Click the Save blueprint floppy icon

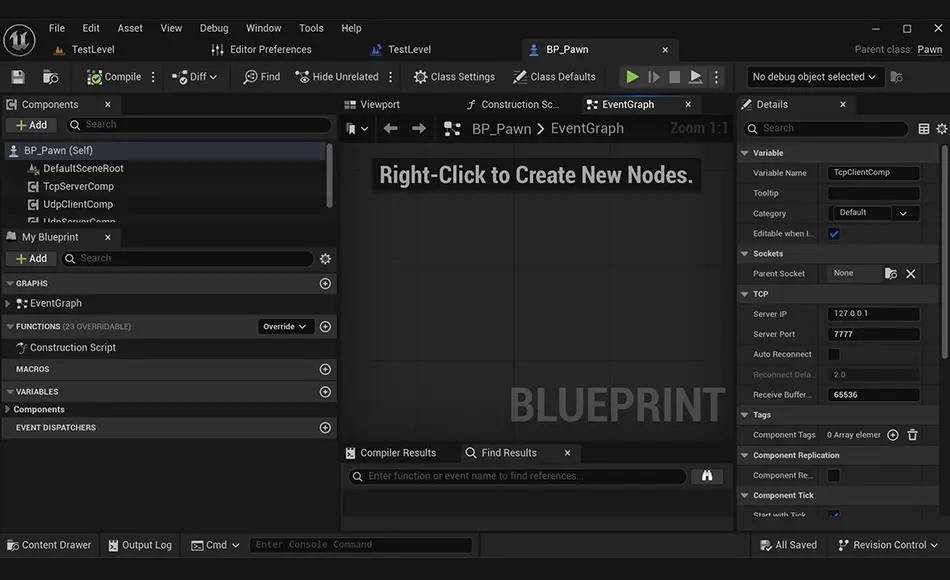pos(18,77)
